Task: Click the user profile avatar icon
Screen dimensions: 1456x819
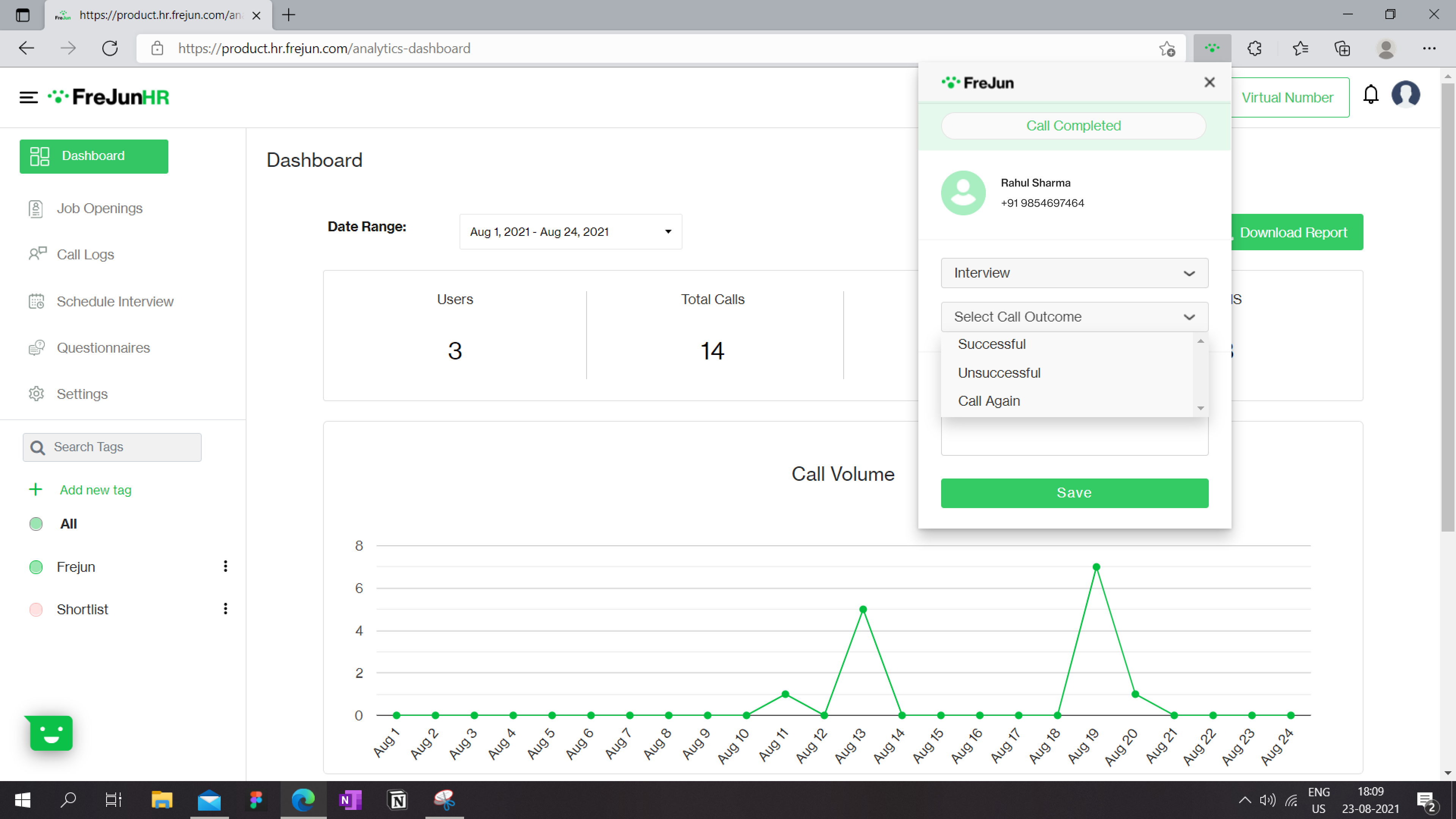Action: point(1405,94)
